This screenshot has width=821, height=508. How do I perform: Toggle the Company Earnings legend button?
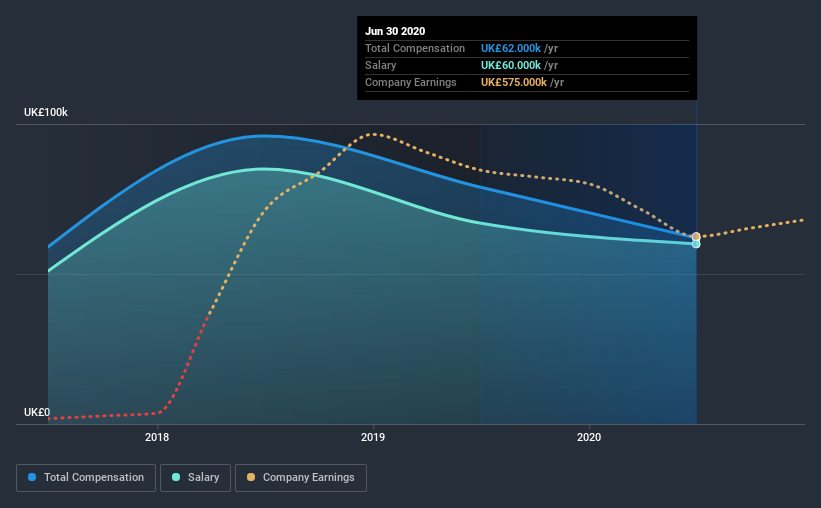click(x=301, y=478)
